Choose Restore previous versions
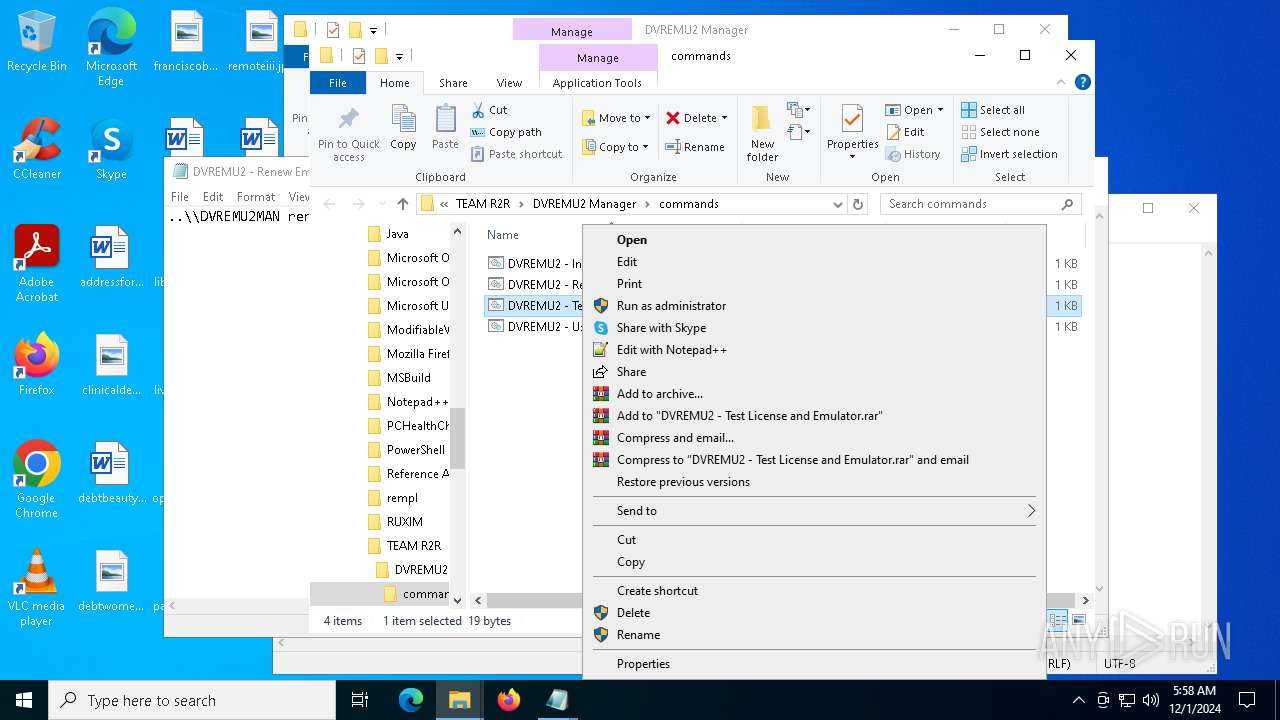 (x=814, y=482)
